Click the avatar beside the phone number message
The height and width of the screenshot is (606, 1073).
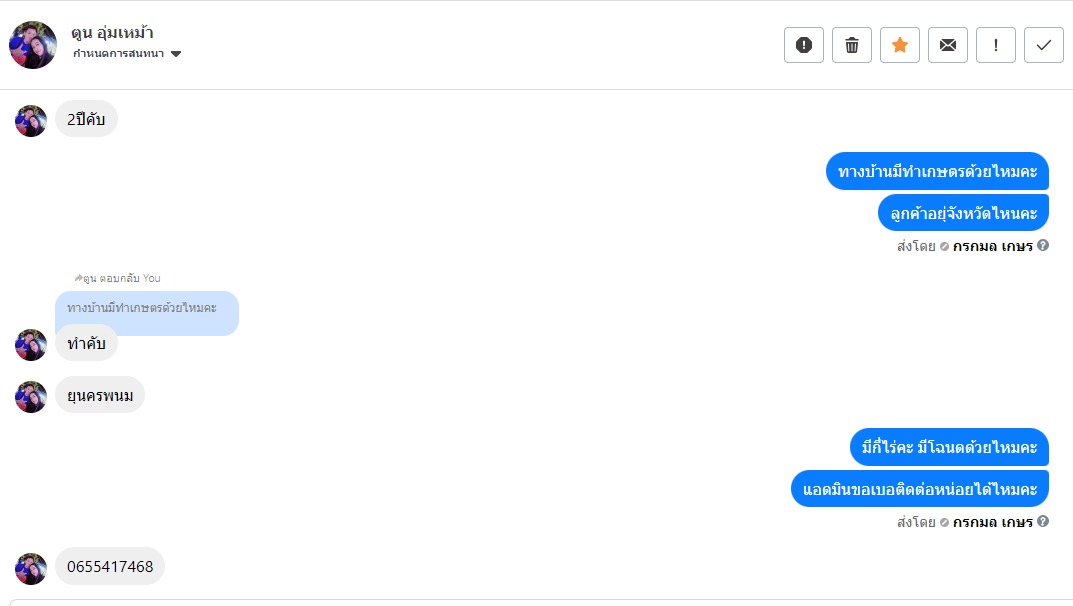(x=31, y=568)
